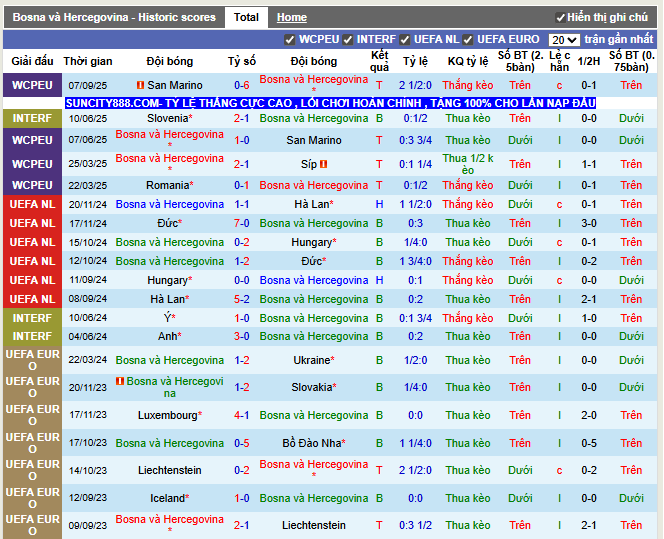Open Hà Lan team on 20/11/24 row
Image resolution: width=664 pixels, height=539 pixels.
coord(311,205)
